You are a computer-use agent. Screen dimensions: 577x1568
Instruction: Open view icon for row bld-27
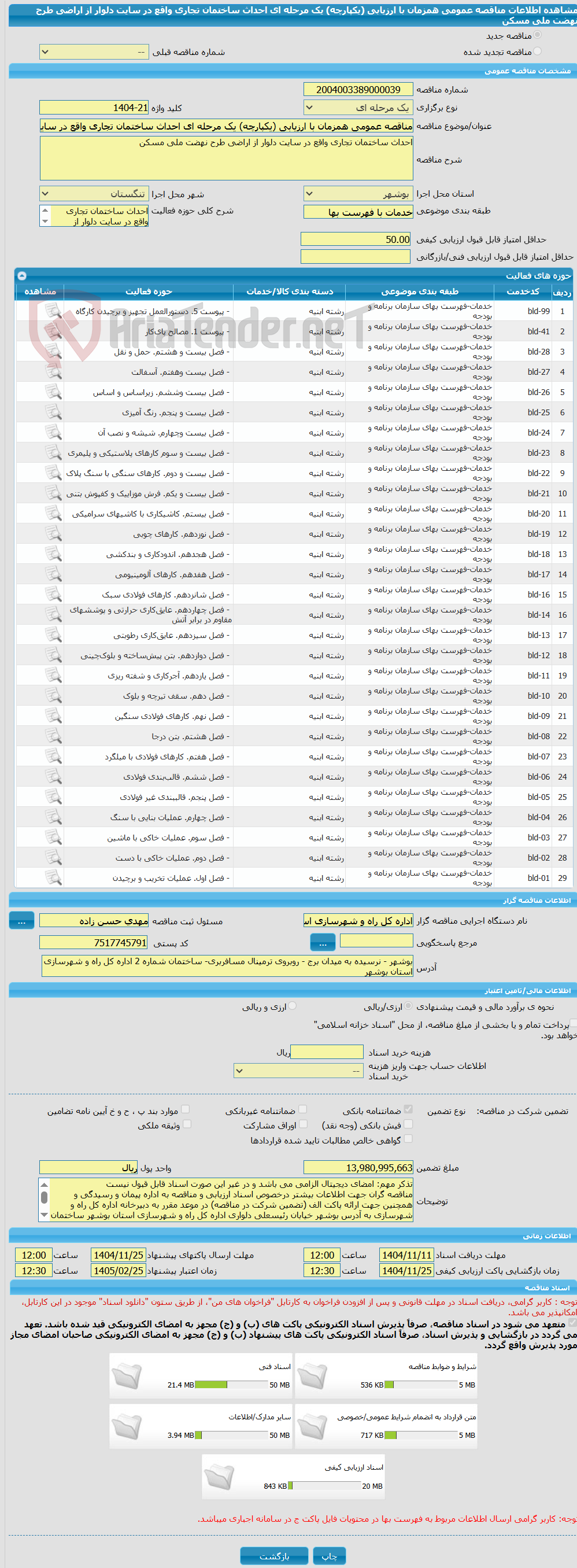click(x=54, y=372)
